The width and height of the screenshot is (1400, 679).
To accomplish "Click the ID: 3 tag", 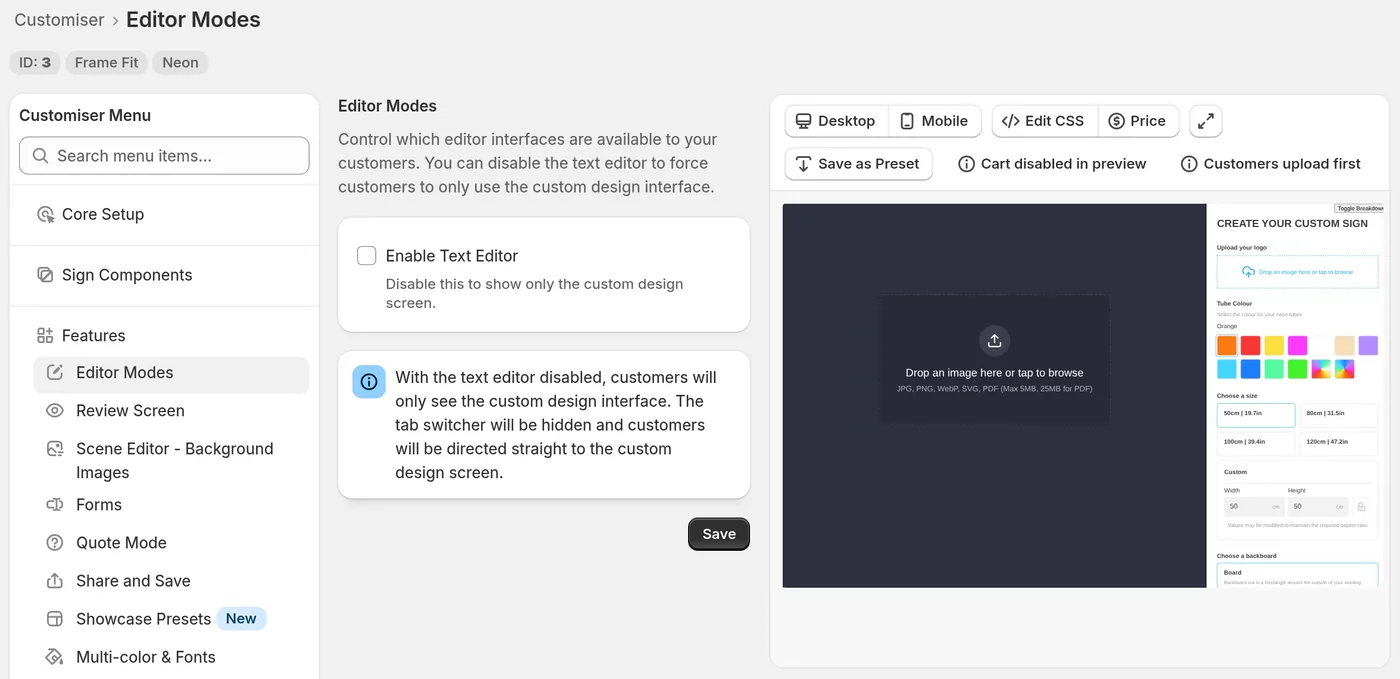I will click(35, 63).
